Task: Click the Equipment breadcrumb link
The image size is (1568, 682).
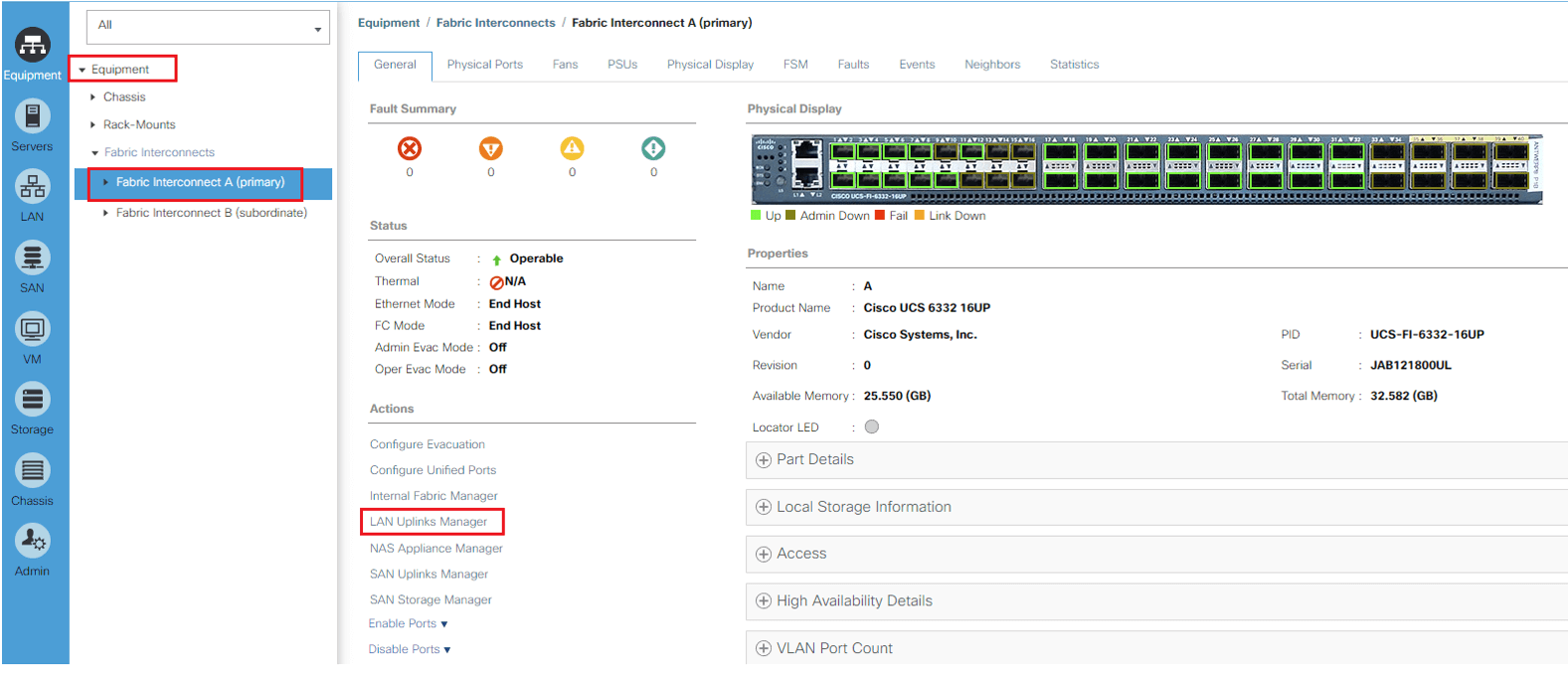Action: [x=389, y=23]
